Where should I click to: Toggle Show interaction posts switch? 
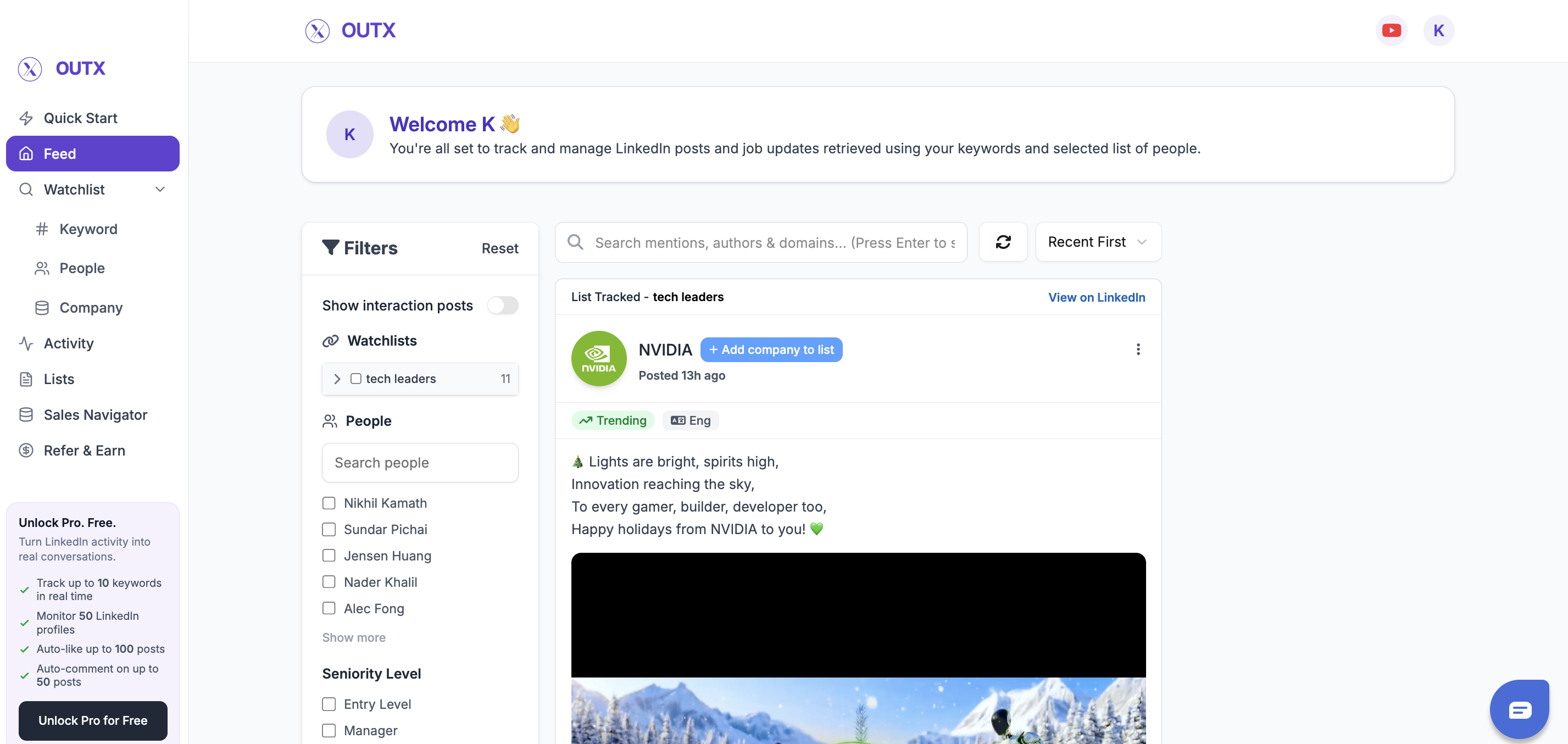(503, 305)
